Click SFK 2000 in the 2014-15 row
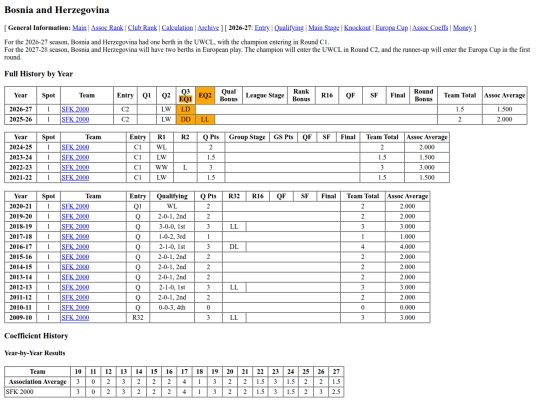This screenshot has width=540, height=405. 75,267
